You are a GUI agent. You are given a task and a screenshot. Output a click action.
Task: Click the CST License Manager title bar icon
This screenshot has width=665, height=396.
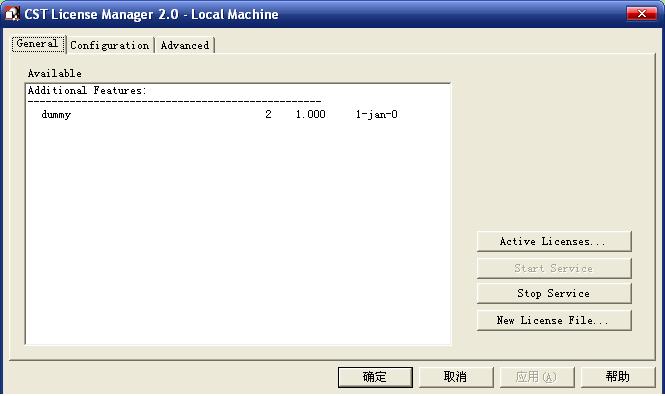pyautogui.click(x=12, y=14)
